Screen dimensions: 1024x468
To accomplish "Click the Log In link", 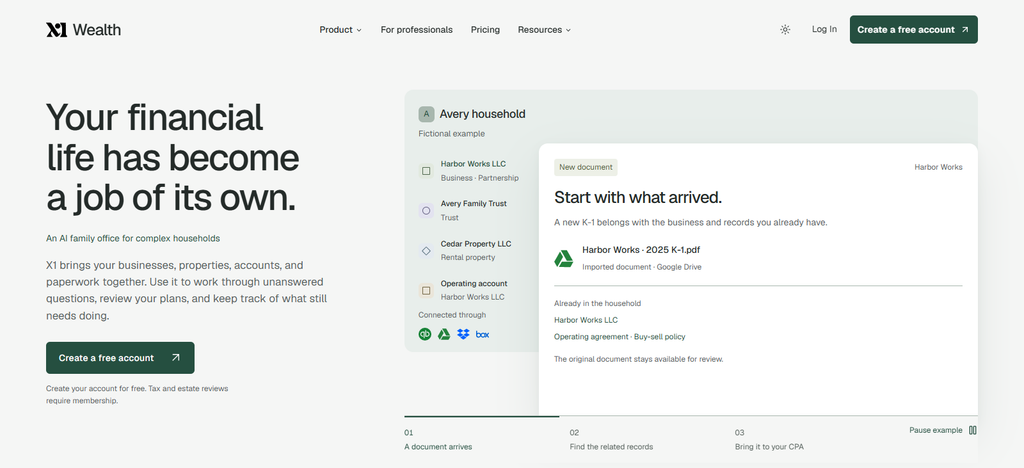I will (824, 29).
